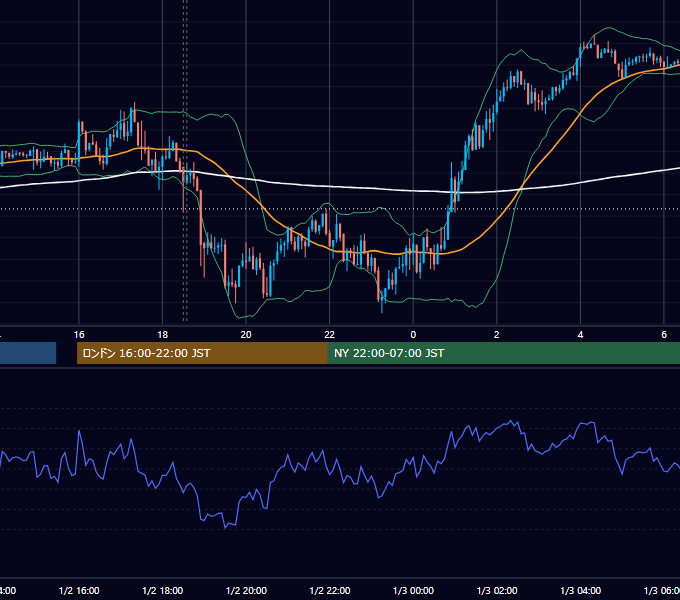Screen dimensions: 680x600
Task: Click the '1/2 22:00' date label
Action: click(x=330, y=591)
